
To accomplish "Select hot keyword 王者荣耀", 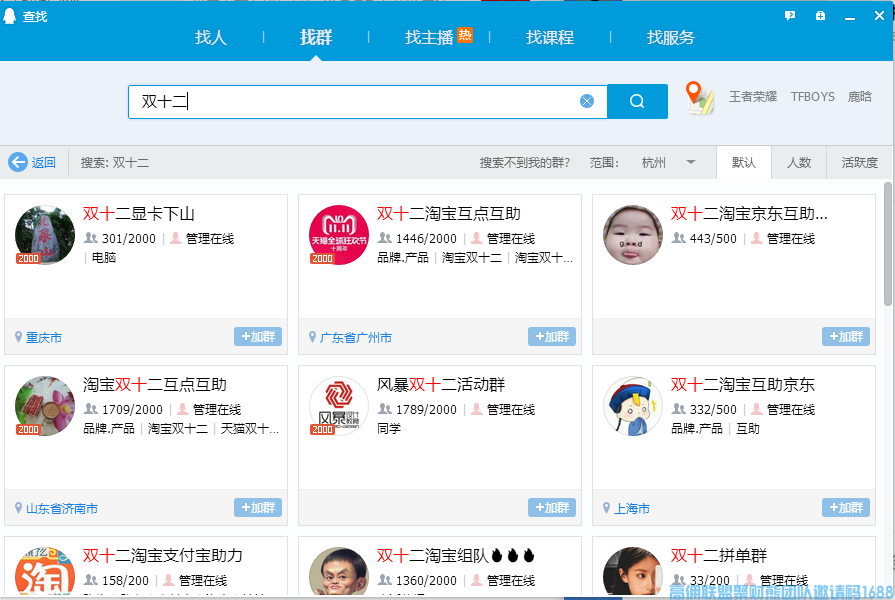I will pyautogui.click(x=753, y=96).
